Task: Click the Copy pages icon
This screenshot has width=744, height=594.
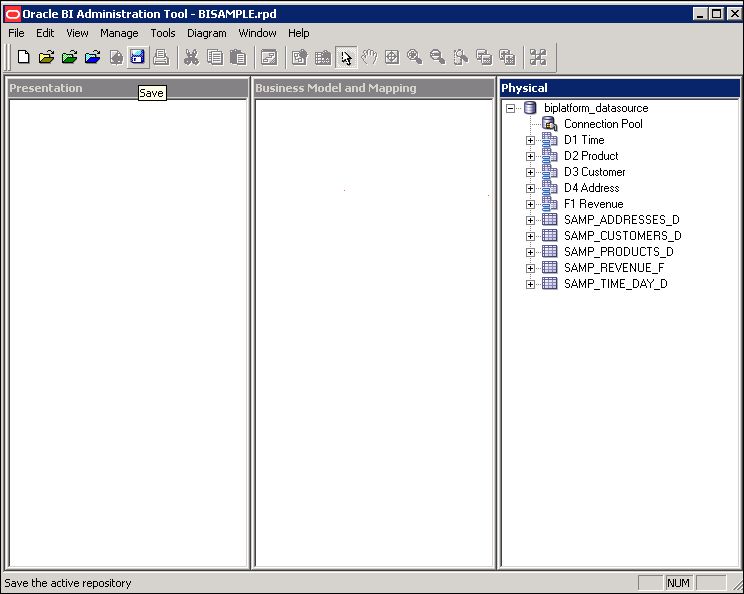Action: pyautogui.click(x=215, y=57)
